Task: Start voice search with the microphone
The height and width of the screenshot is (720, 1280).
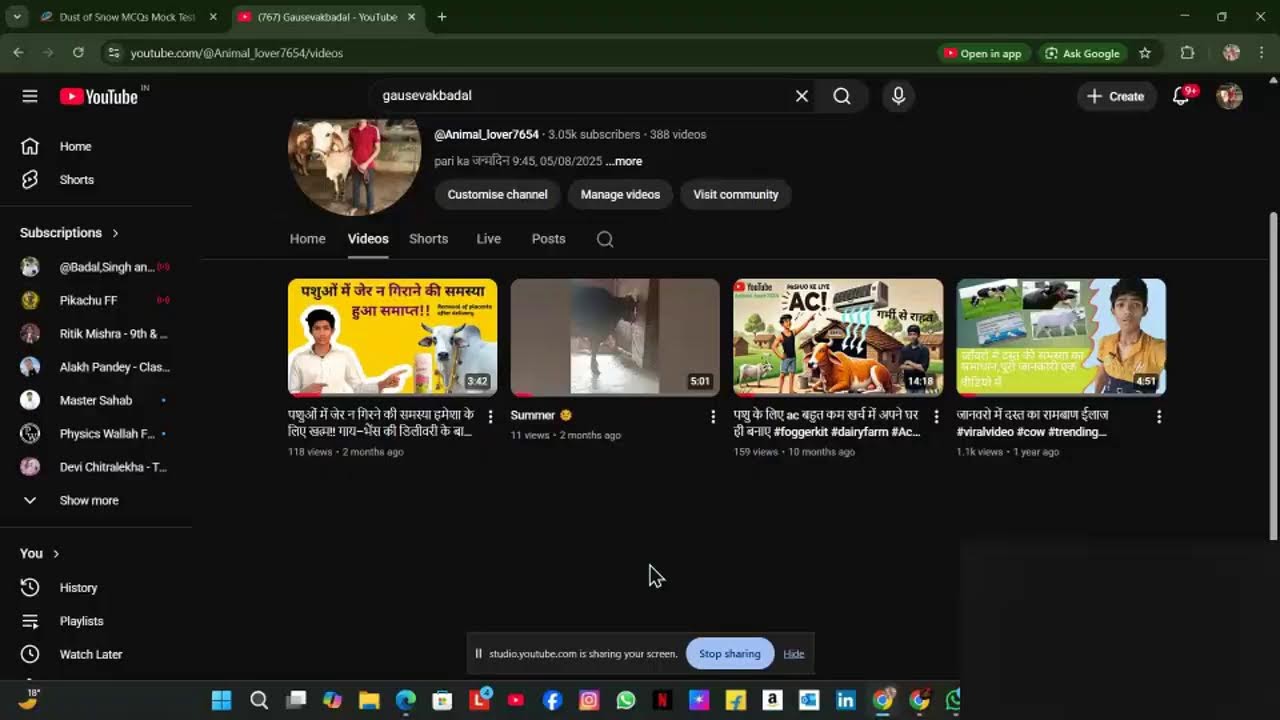Action: pyautogui.click(x=898, y=96)
